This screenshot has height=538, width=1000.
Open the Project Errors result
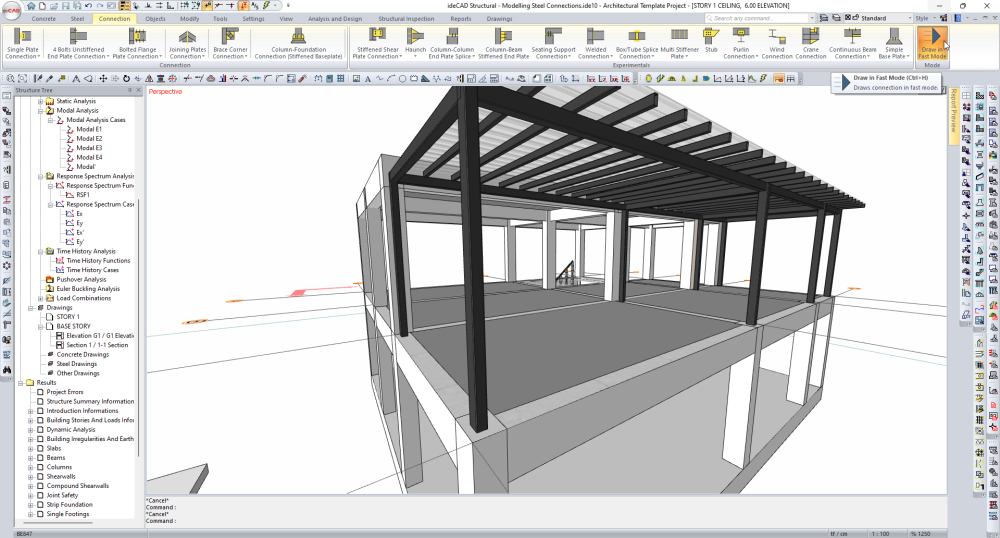tap(65, 392)
